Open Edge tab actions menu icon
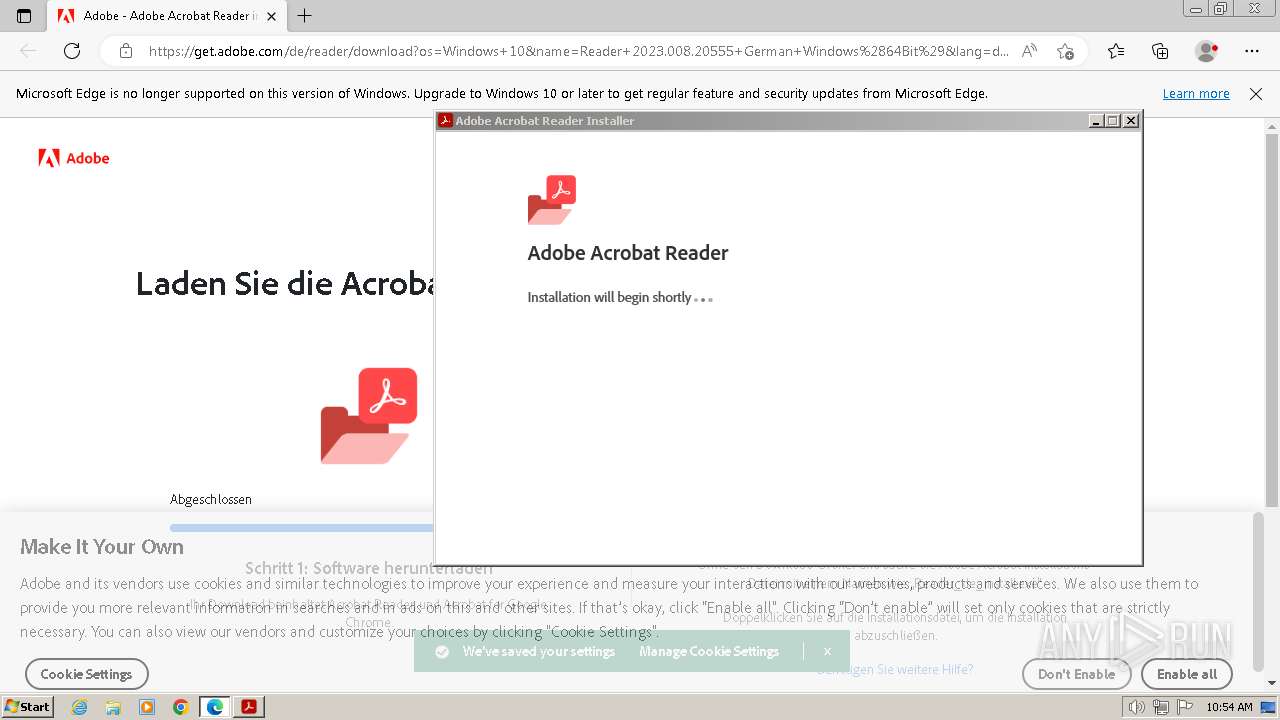The width and height of the screenshot is (1280, 720). (x=24, y=16)
